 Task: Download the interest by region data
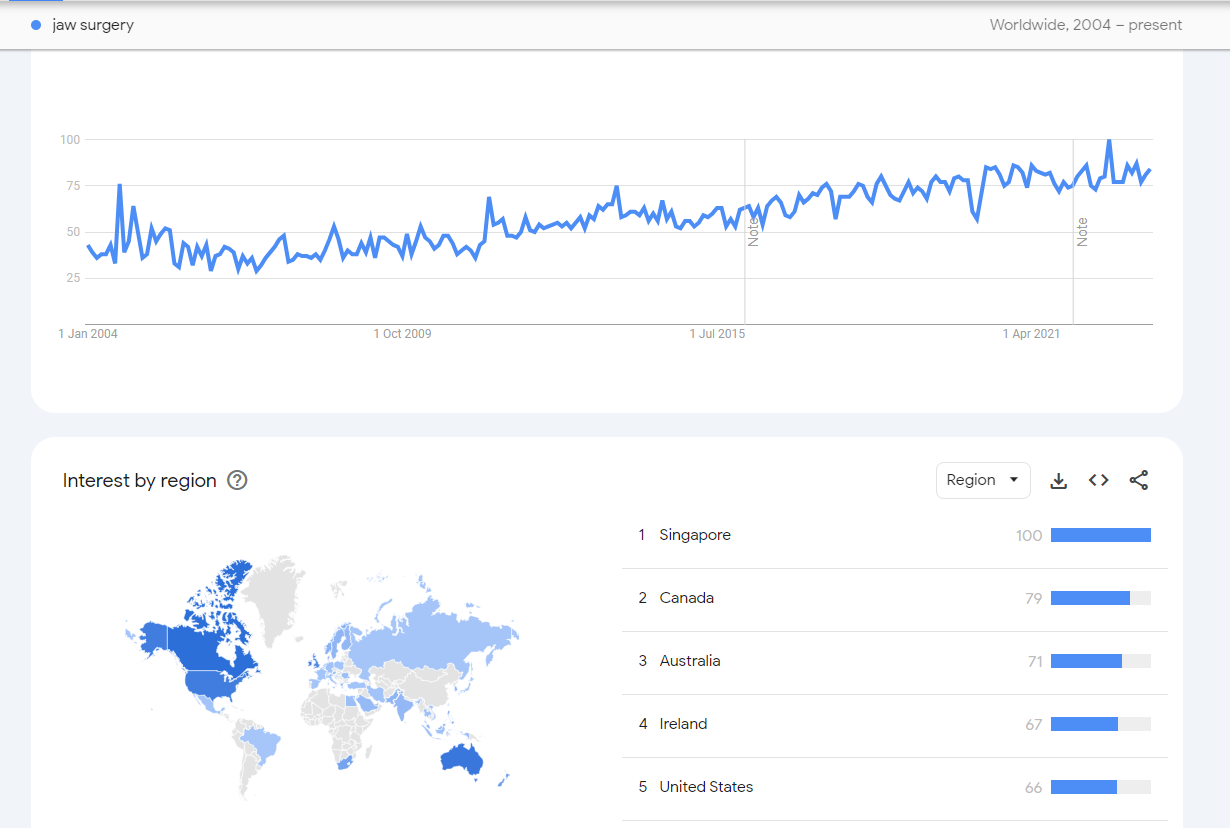click(1058, 481)
